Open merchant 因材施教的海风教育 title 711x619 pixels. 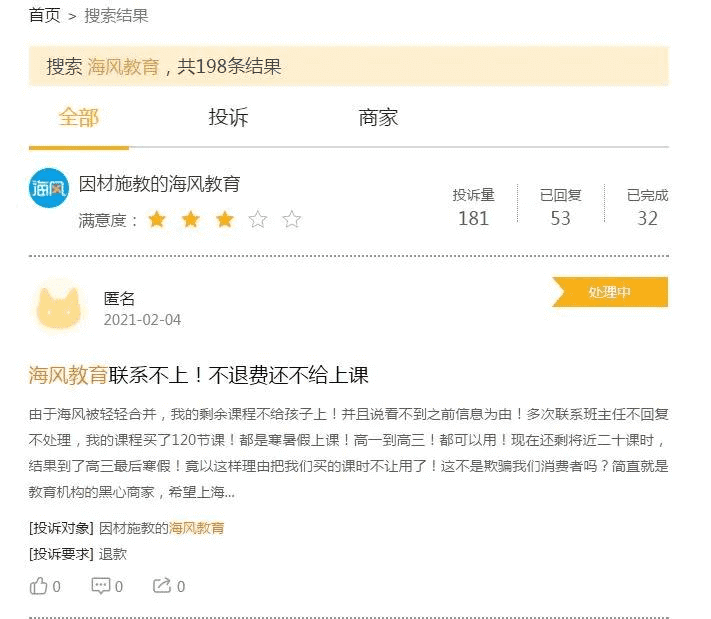[x=159, y=184]
